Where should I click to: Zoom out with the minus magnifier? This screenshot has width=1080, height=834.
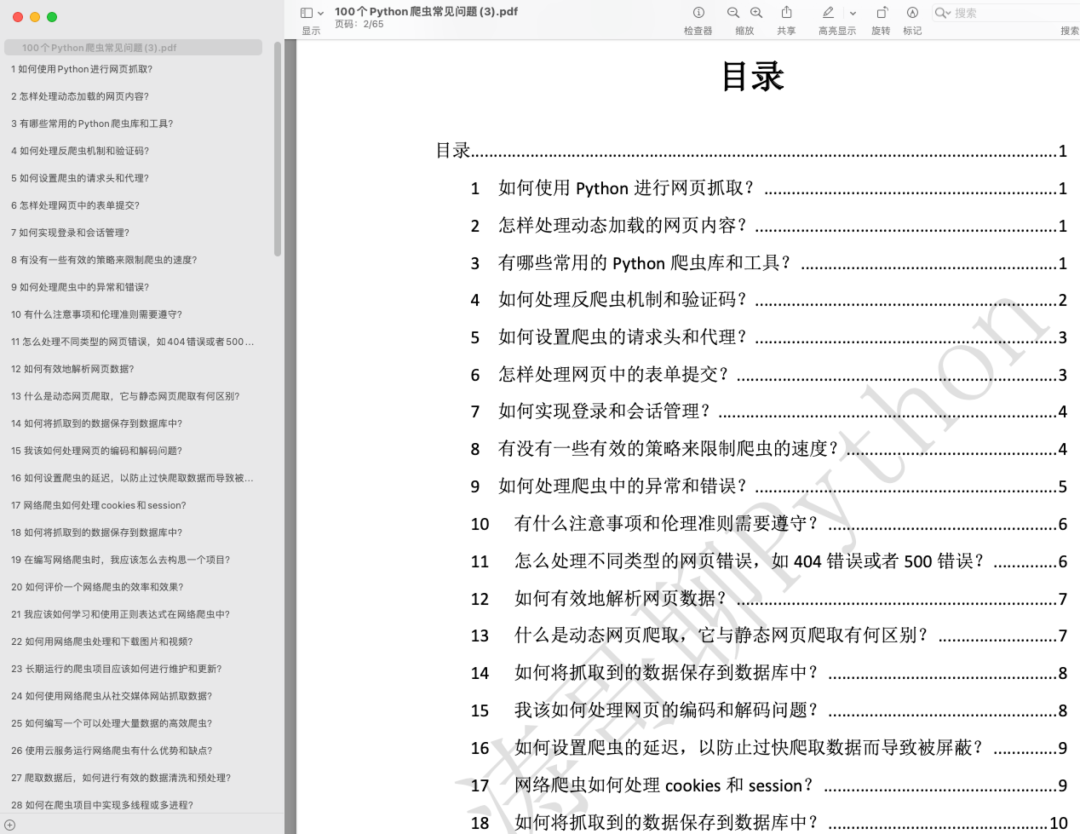pyautogui.click(x=733, y=12)
